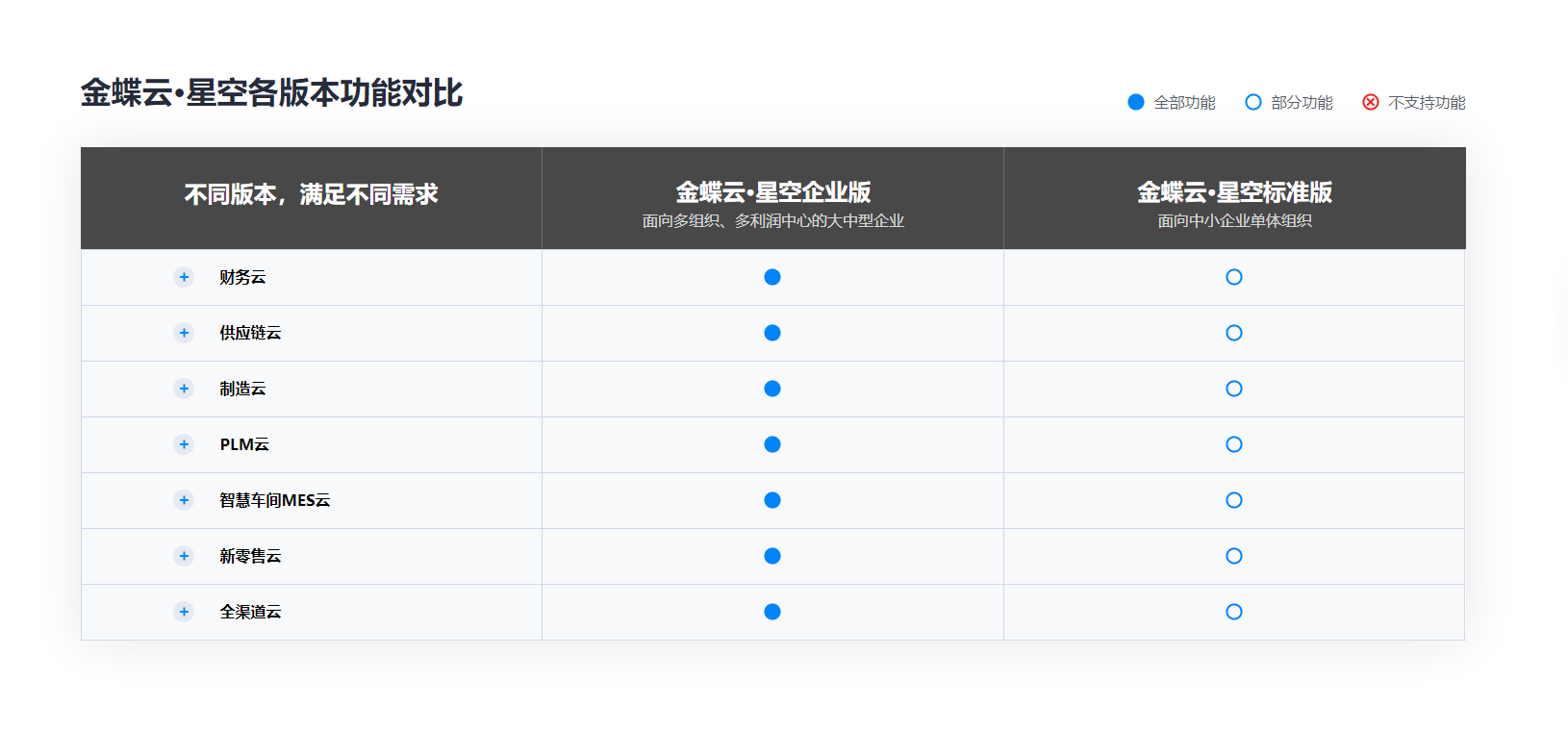This screenshot has width=1568, height=730.
Task: Click the plus icon beside 新零售云
Action: pyautogui.click(x=184, y=556)
